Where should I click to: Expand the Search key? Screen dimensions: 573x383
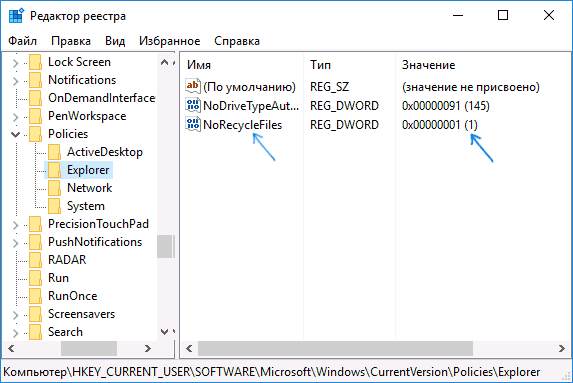pos(15,333)
